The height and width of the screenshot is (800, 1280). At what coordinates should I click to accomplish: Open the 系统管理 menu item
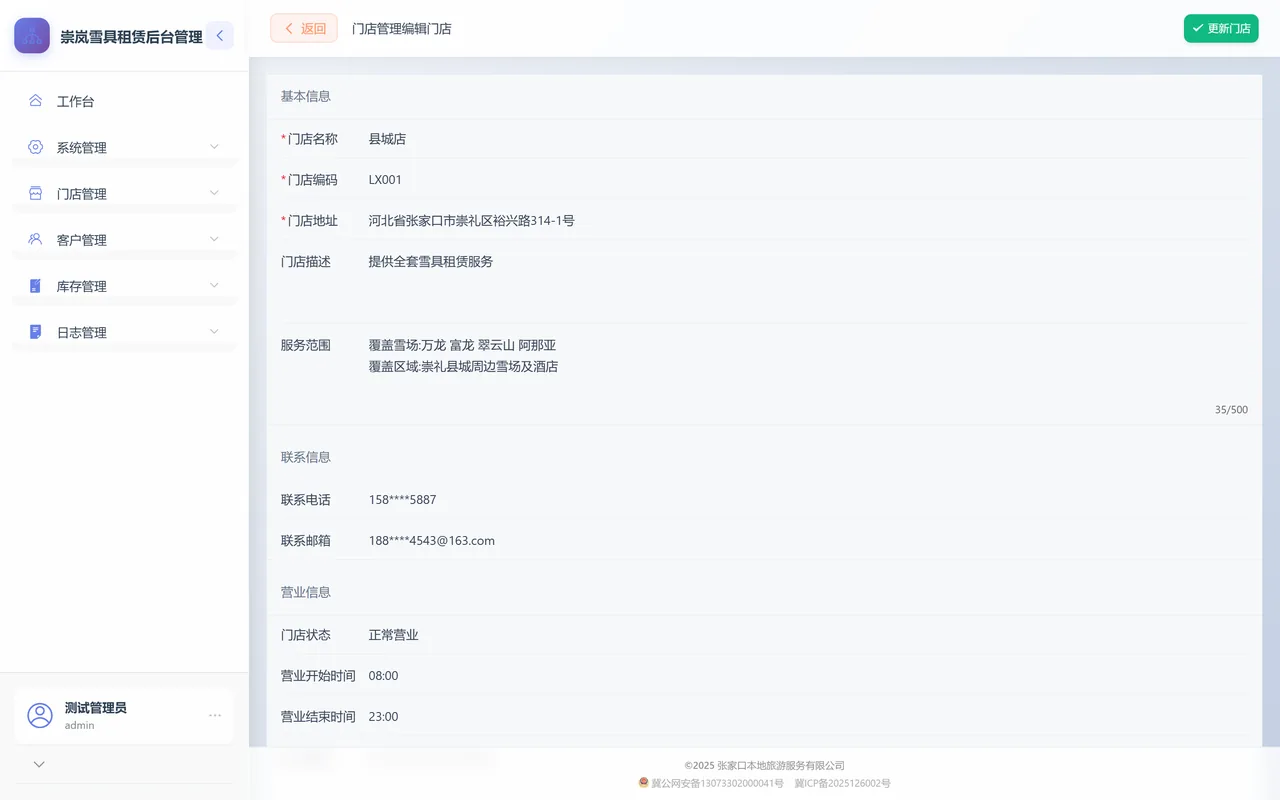click(124, 147)
